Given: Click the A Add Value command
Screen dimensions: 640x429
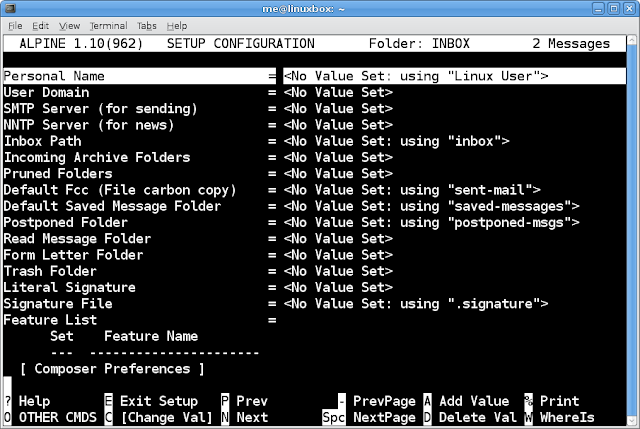Looking at the screenshot, I should (467, 401).
